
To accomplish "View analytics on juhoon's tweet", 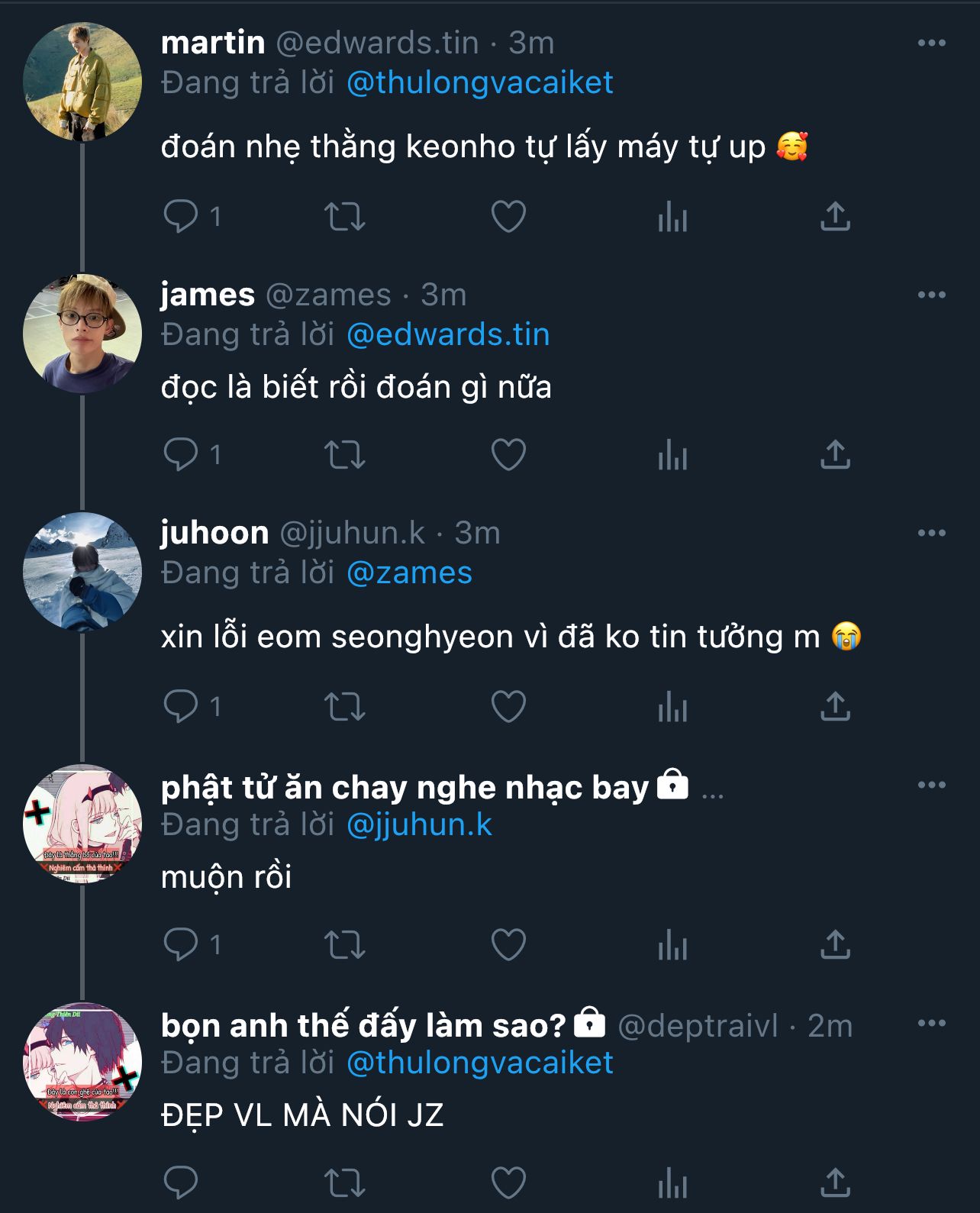I will pyautogui.click(x=672, y=707).
